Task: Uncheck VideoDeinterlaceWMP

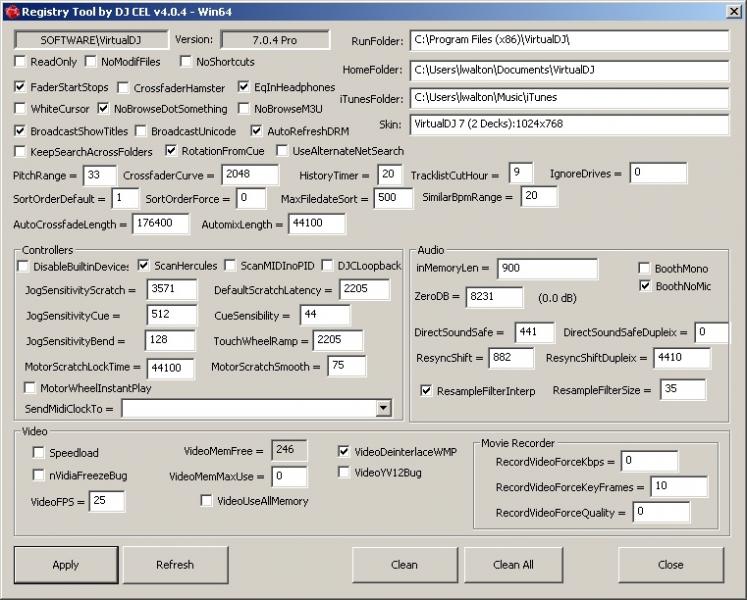Action: pyautogui.click(x=345, y=451)
